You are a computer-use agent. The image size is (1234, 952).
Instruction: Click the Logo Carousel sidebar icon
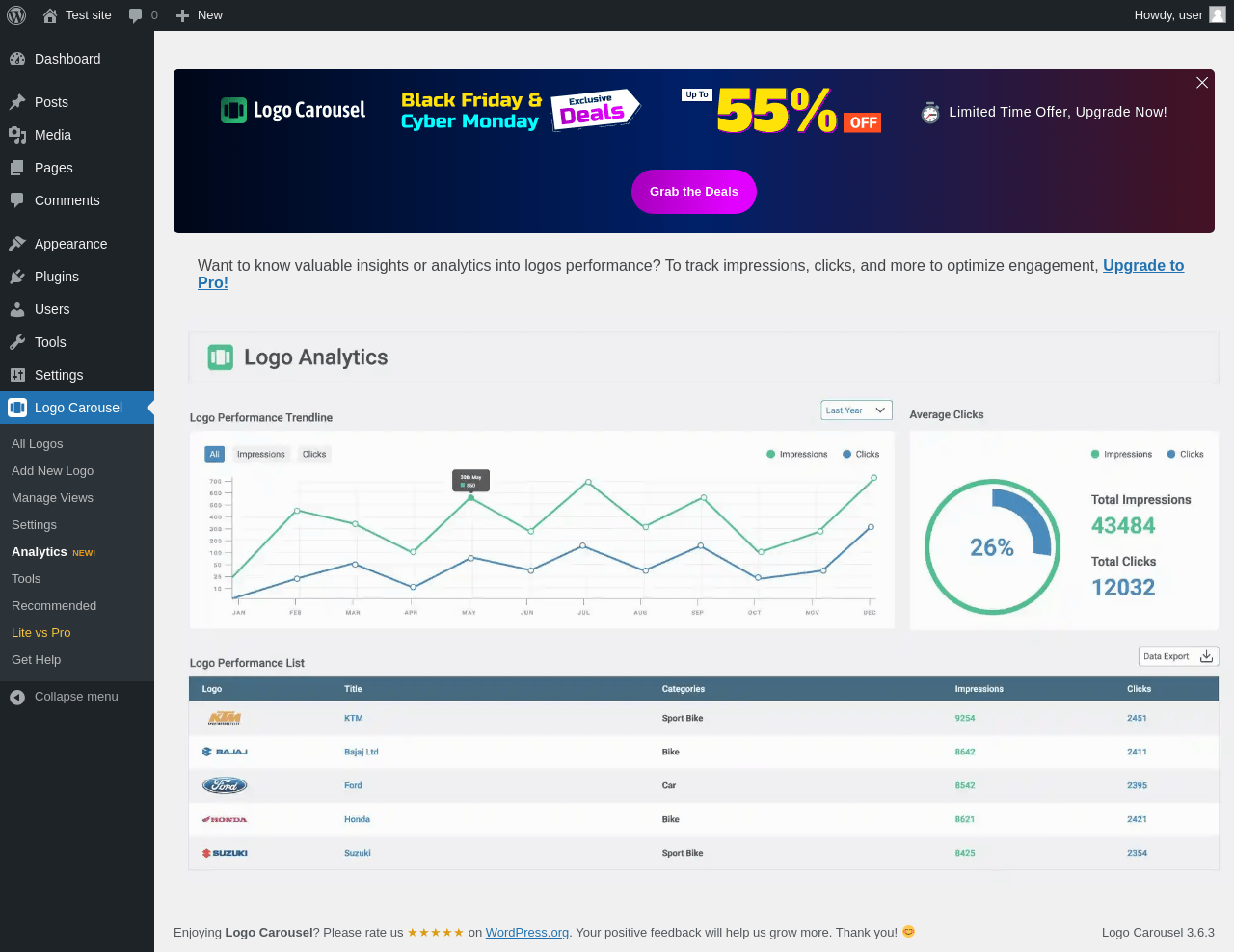17,408
